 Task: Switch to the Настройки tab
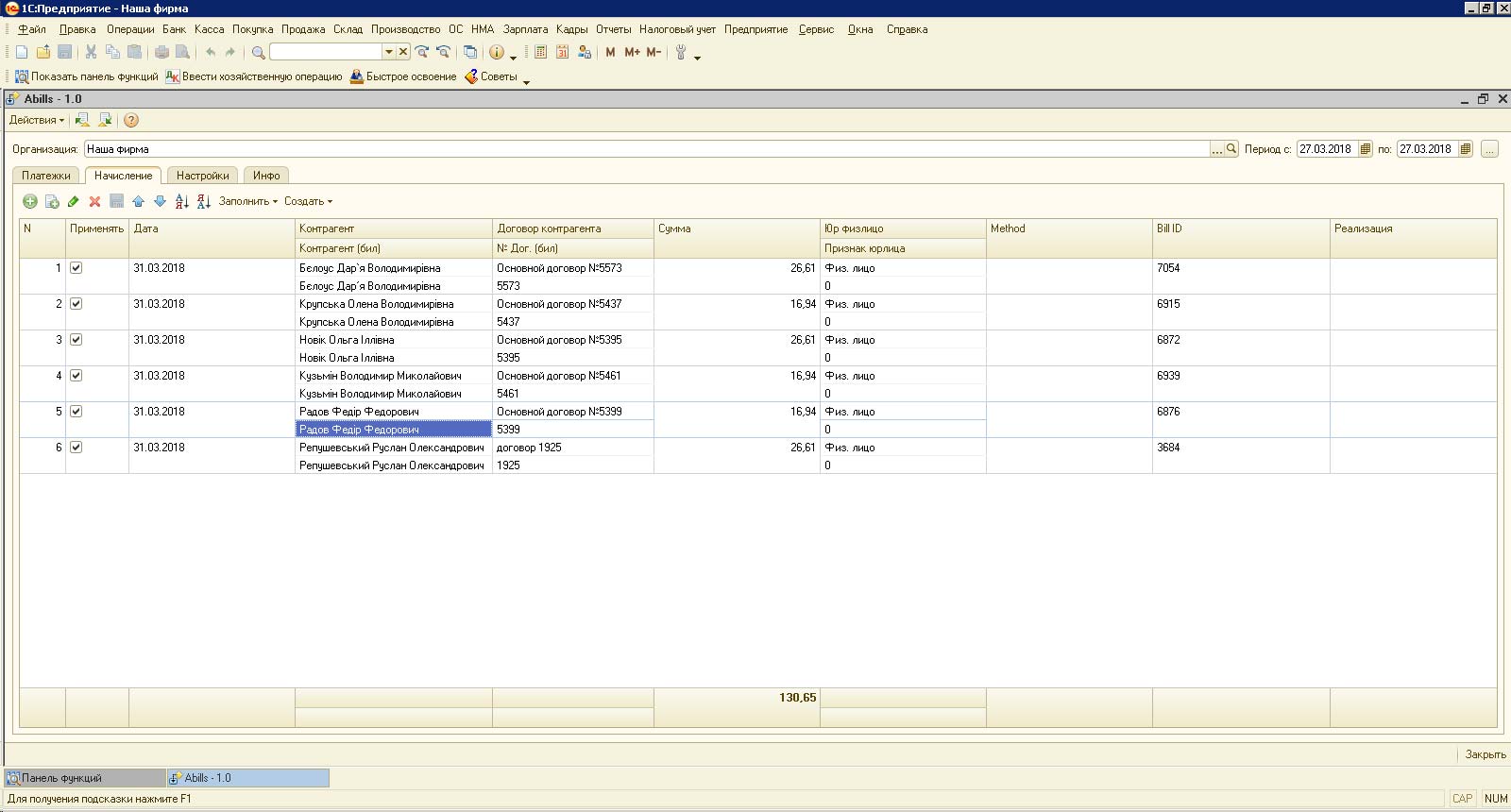click(203, 176)
